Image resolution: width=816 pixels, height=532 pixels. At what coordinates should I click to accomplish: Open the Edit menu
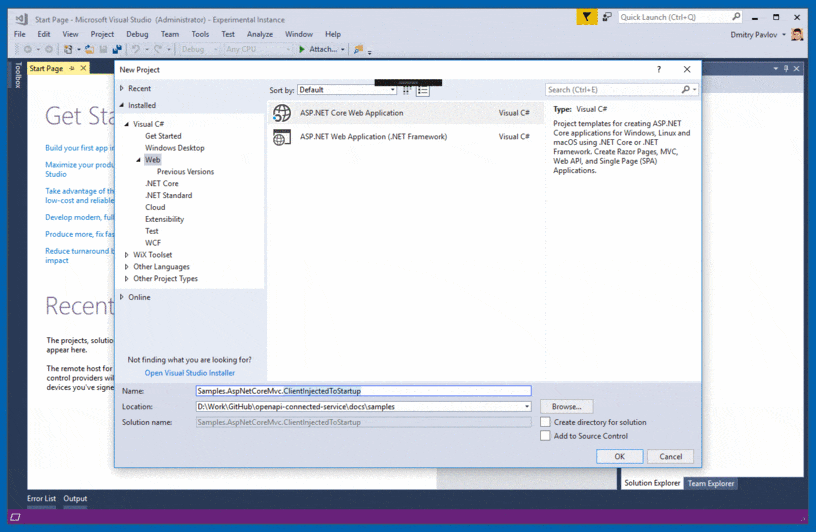point(44,34)
